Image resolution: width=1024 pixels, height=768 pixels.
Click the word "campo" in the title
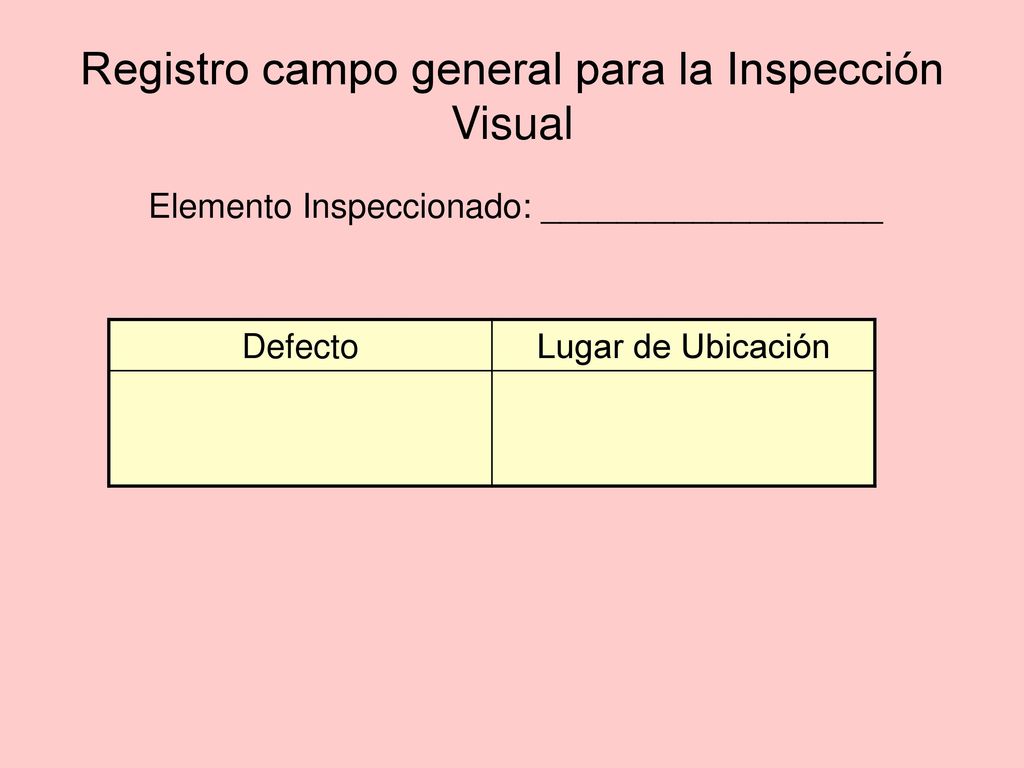coord(329,72)
